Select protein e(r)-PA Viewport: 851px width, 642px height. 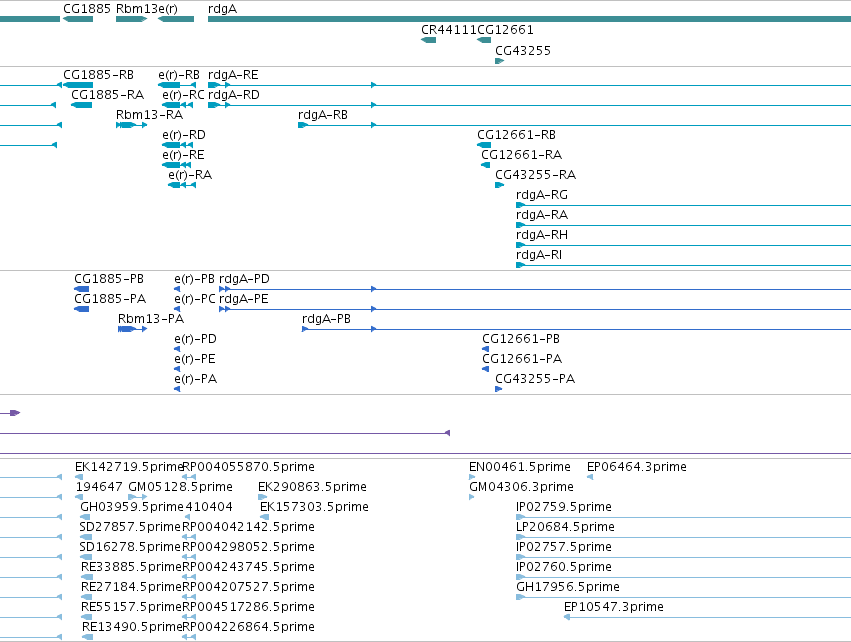(x=196, y=379)
